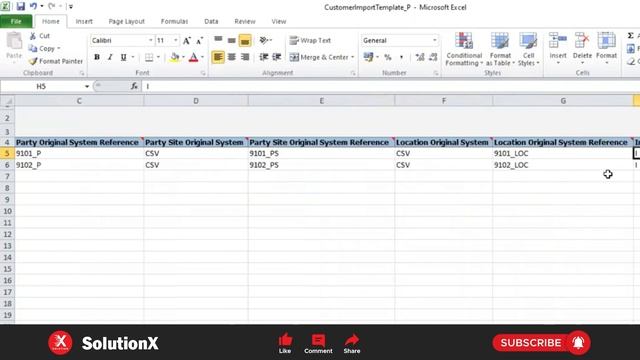Toggle the Align Text Left button

[x=218, y=57]
